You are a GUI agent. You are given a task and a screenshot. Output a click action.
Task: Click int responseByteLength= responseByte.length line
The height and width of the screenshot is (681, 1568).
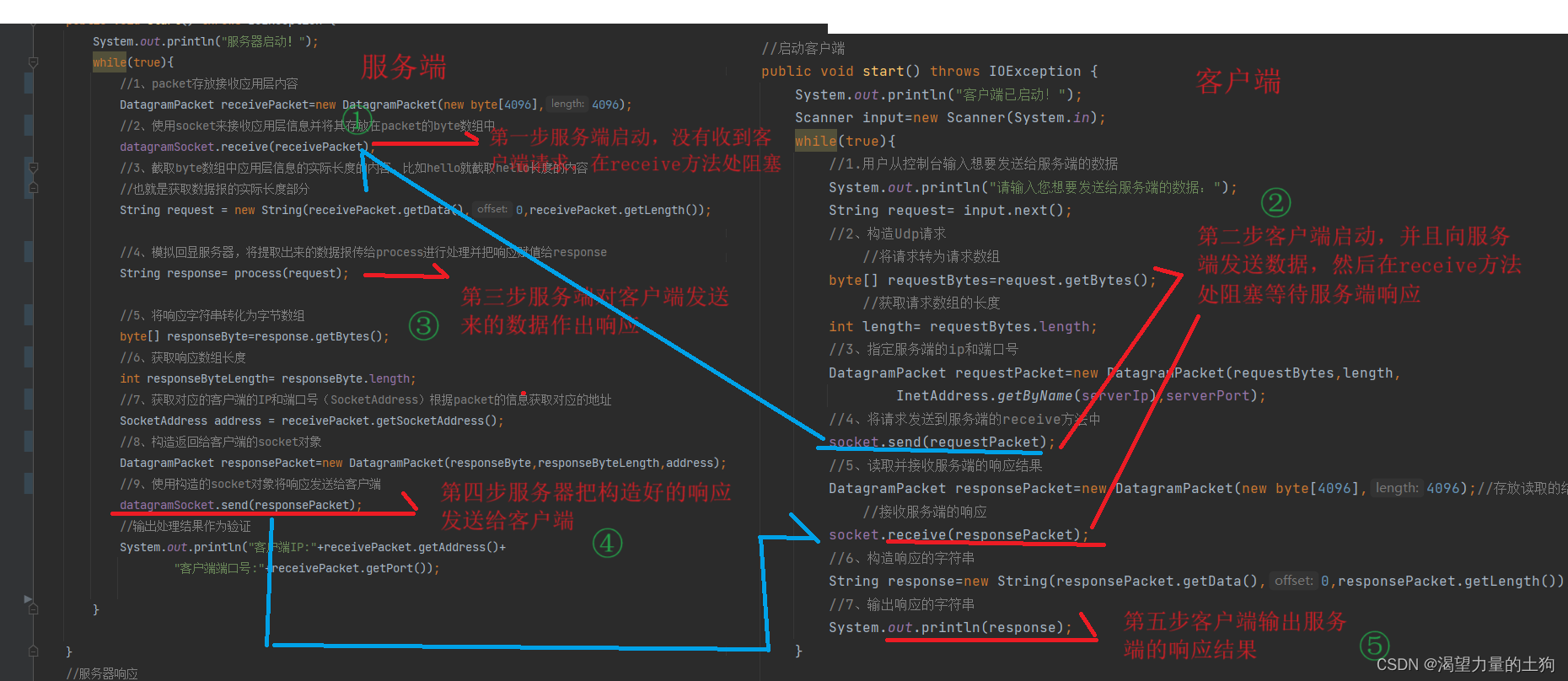267,378
